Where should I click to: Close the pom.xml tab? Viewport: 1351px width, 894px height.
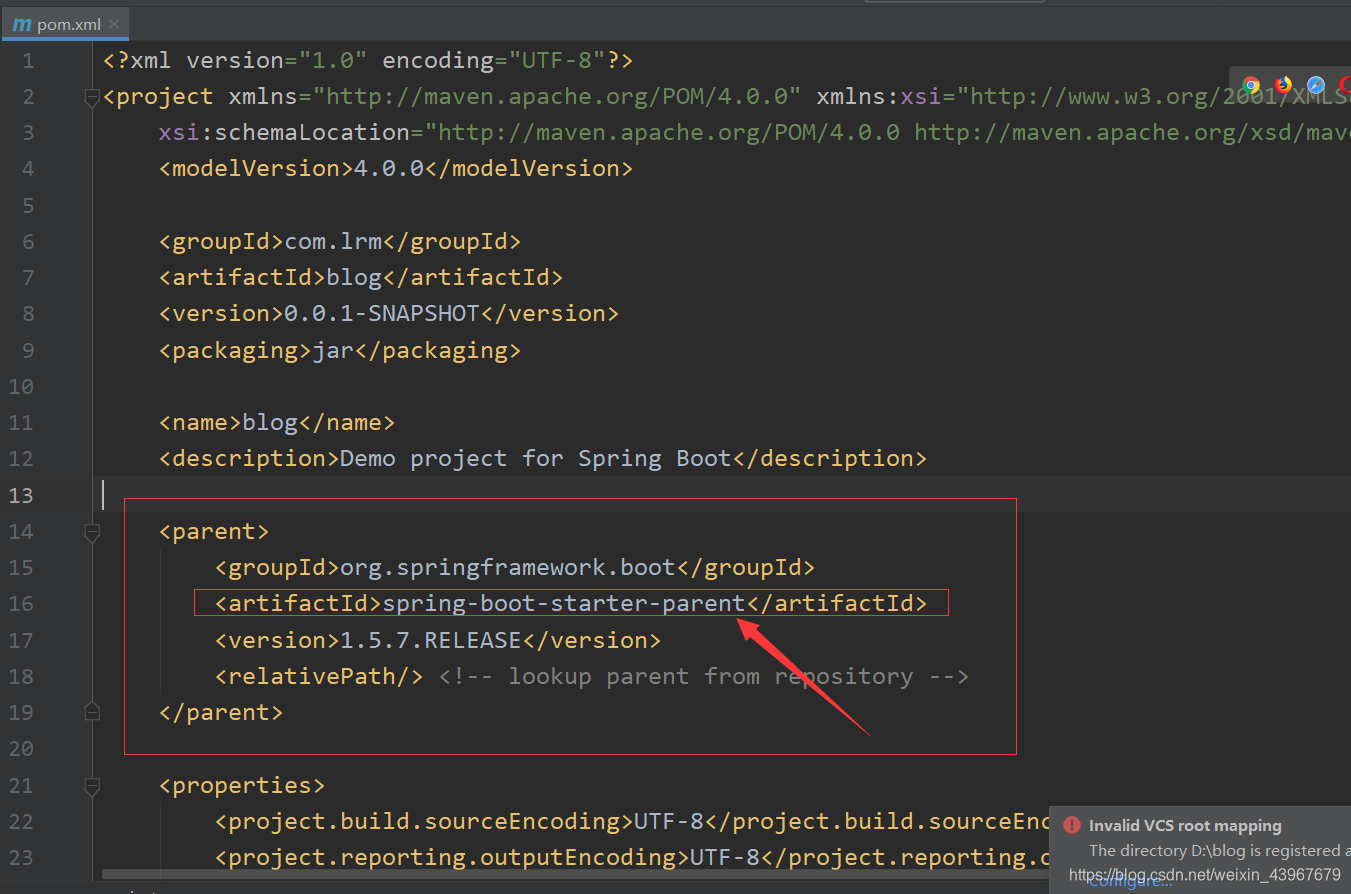(x=114, y=24)
